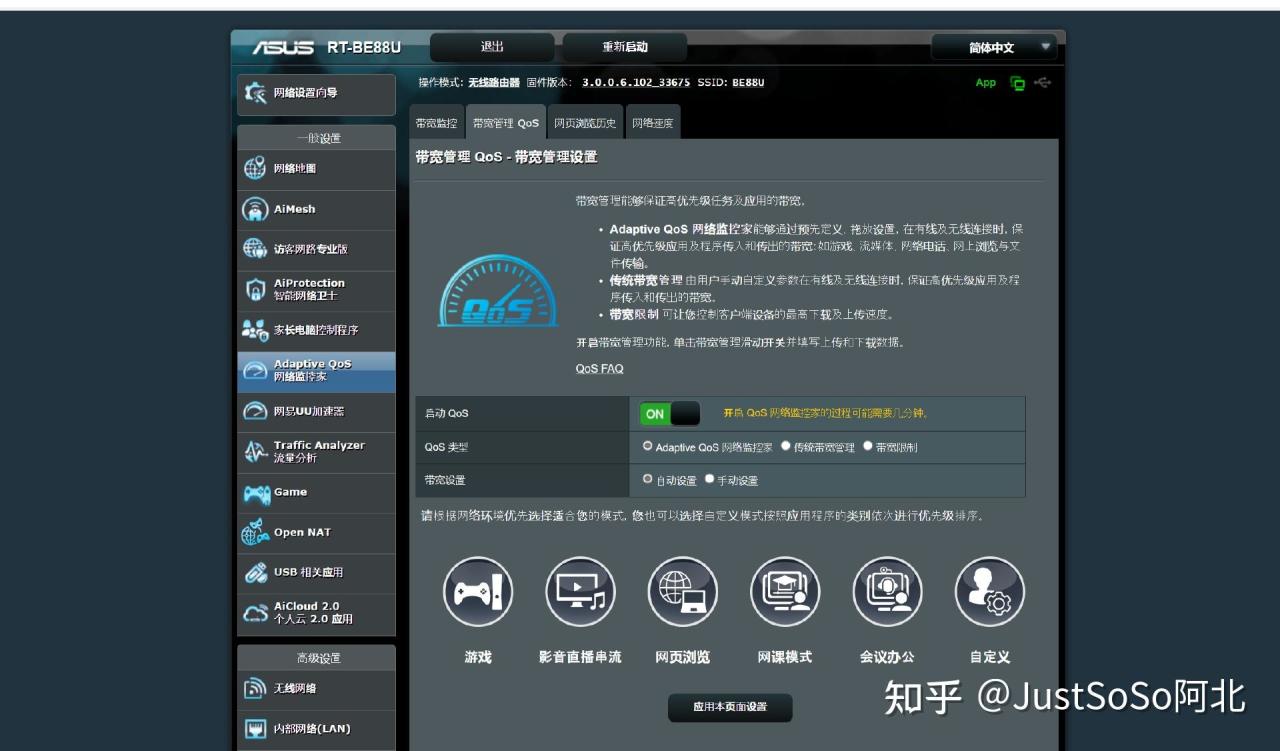Click the 高级设置 section header
This screenshot has width=1280, height=751.
coord(317,658)
